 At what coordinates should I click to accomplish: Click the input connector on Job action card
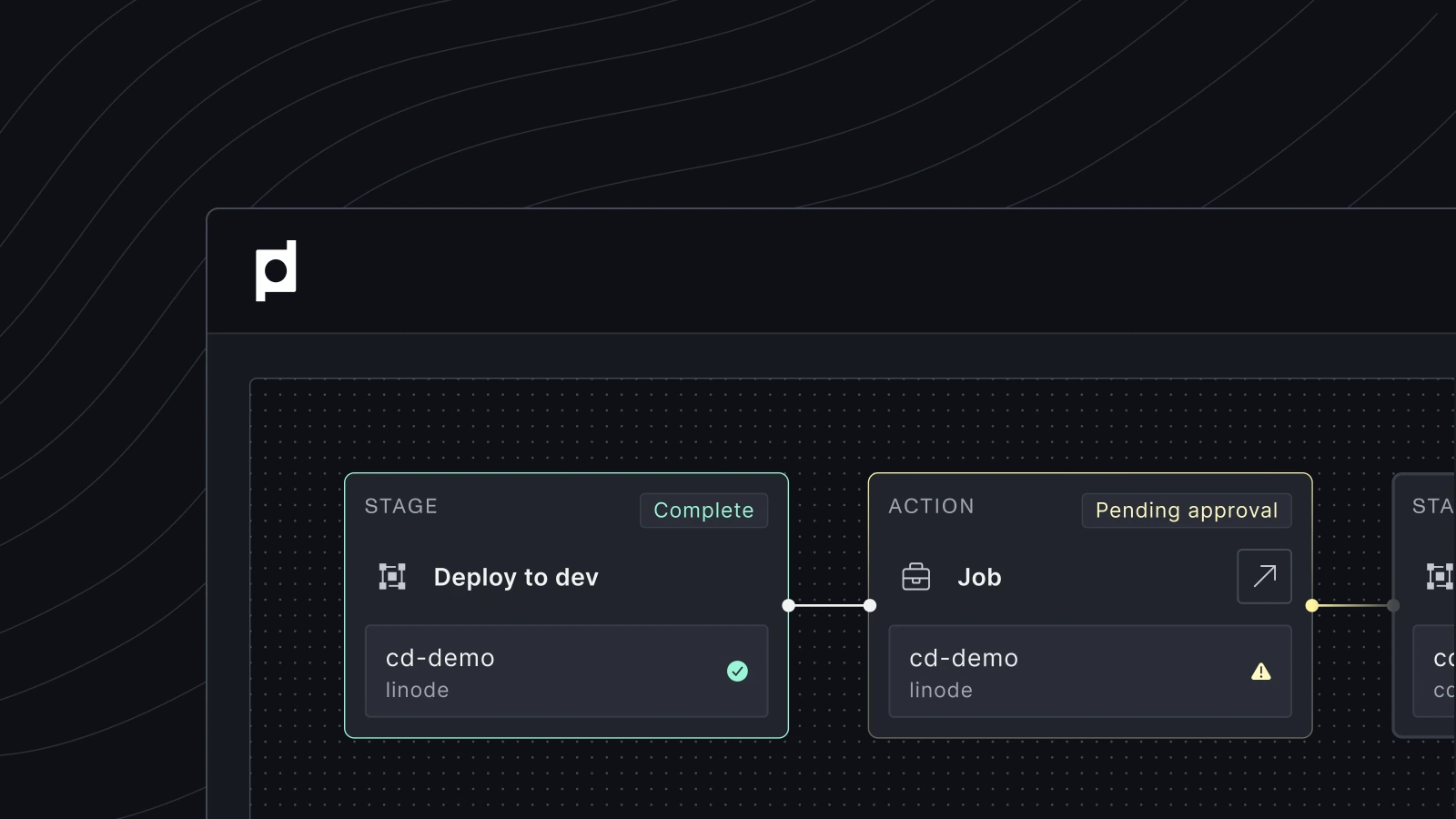[x=870, y=605]
